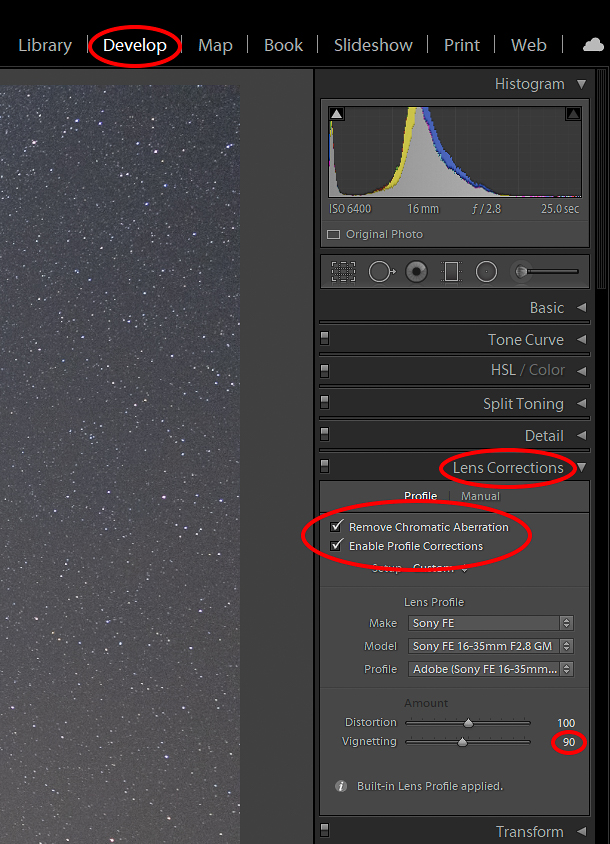
Task: Click the info icon beside Built-in Lens Profile
Action: [x=341, y=786]
